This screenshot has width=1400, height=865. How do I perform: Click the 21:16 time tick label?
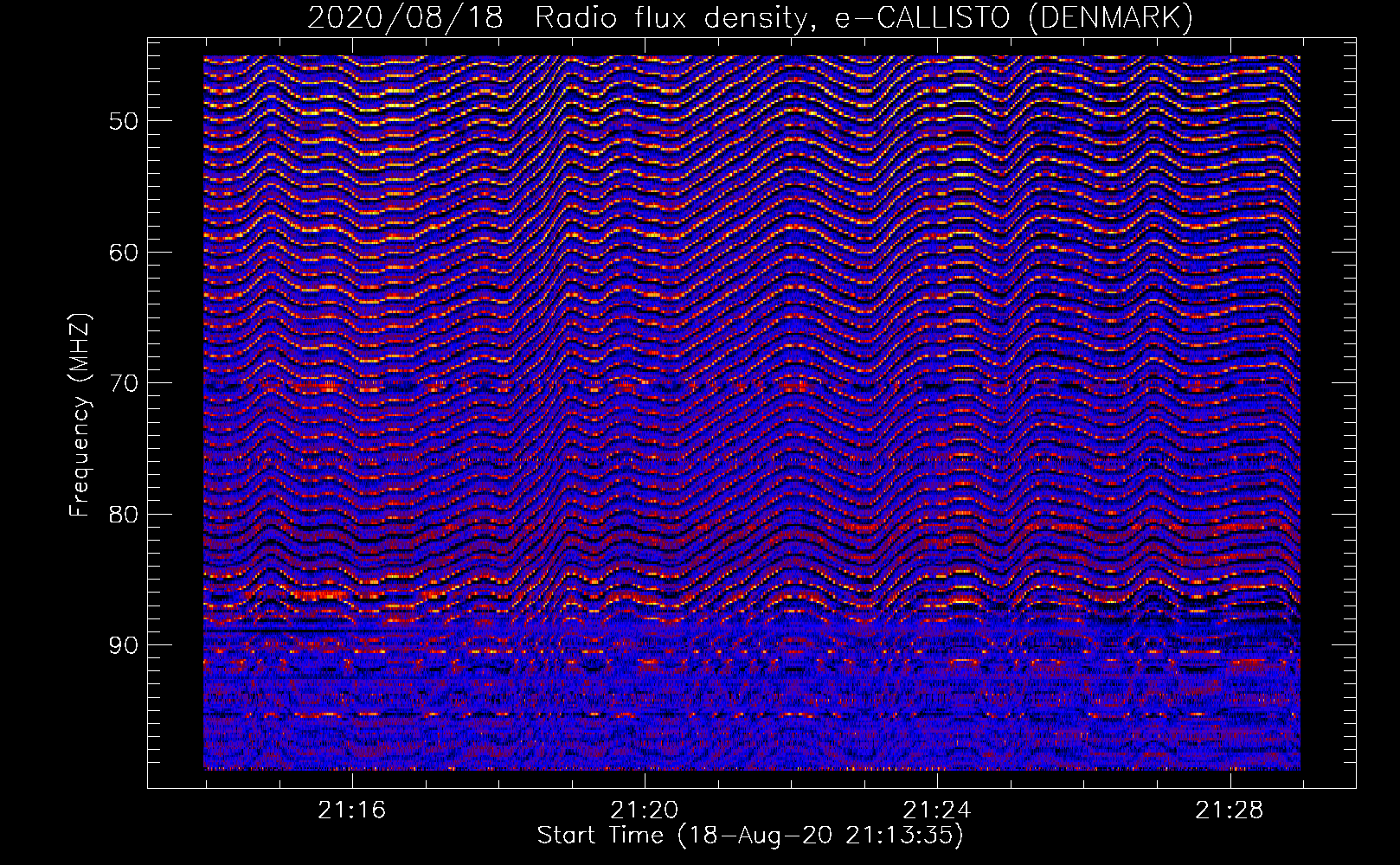(x=351, y=810)
